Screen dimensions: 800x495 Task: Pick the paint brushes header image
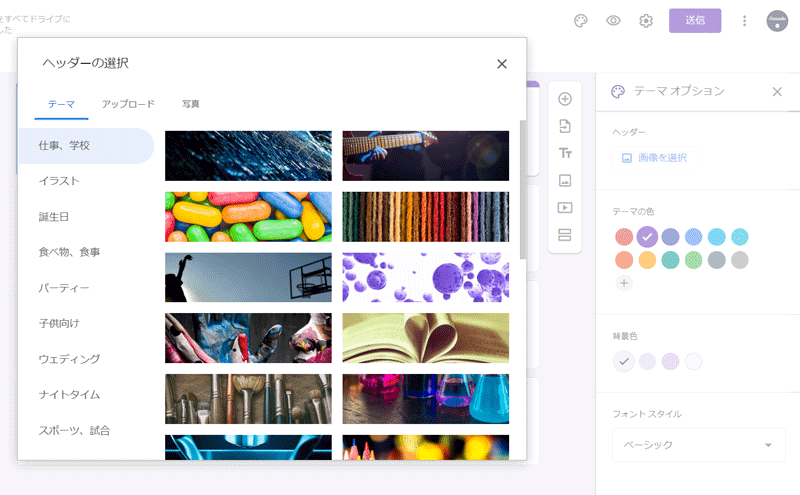[x=248, y=399]
